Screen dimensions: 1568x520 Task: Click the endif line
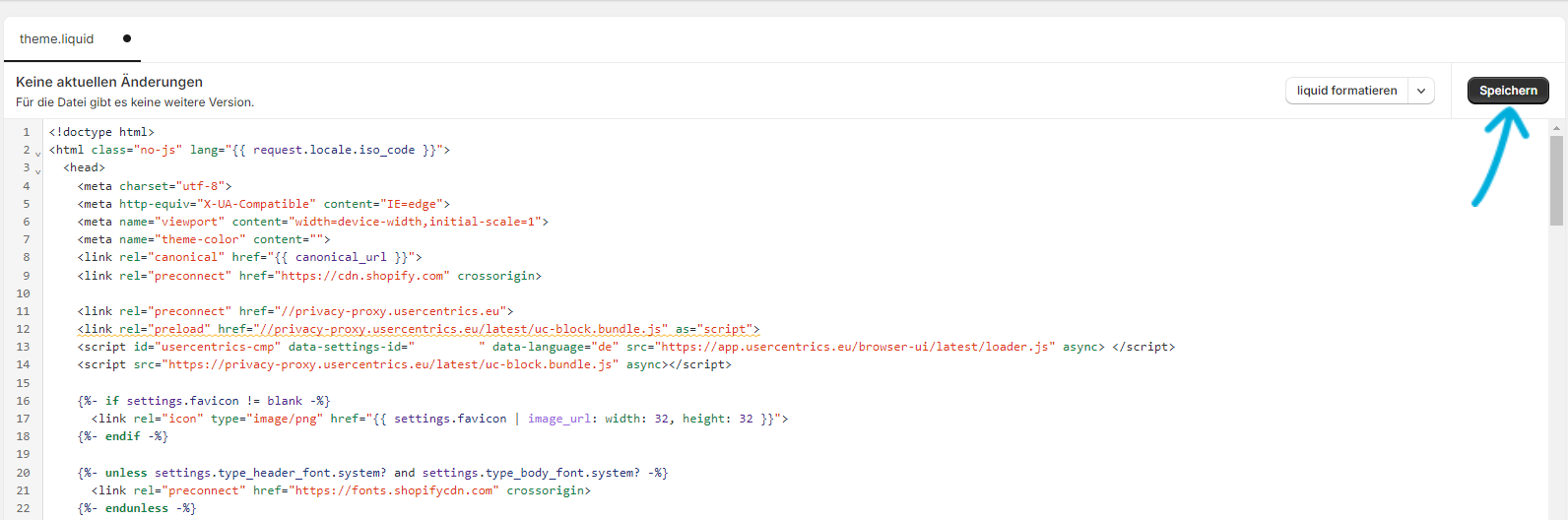pos(123,436)
